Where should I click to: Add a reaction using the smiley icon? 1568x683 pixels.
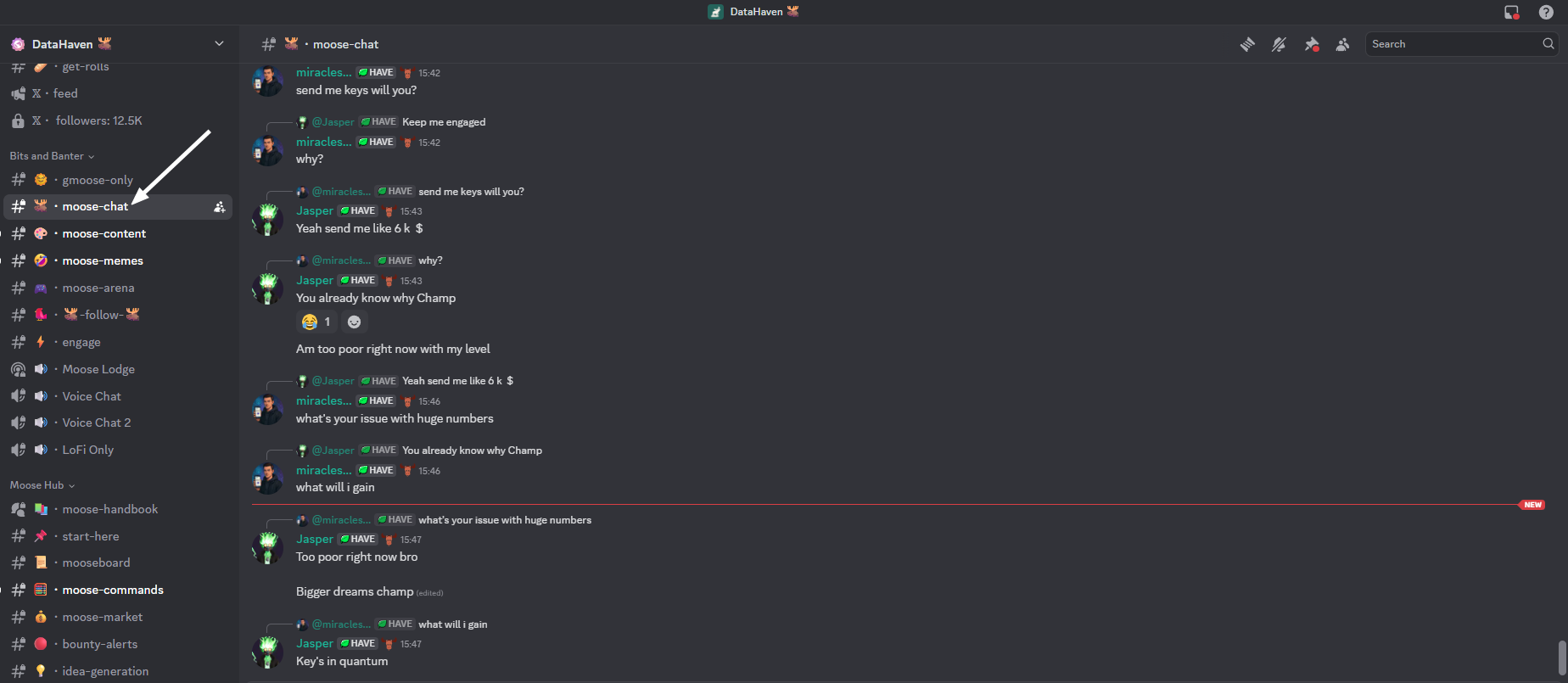click(355, 322)
